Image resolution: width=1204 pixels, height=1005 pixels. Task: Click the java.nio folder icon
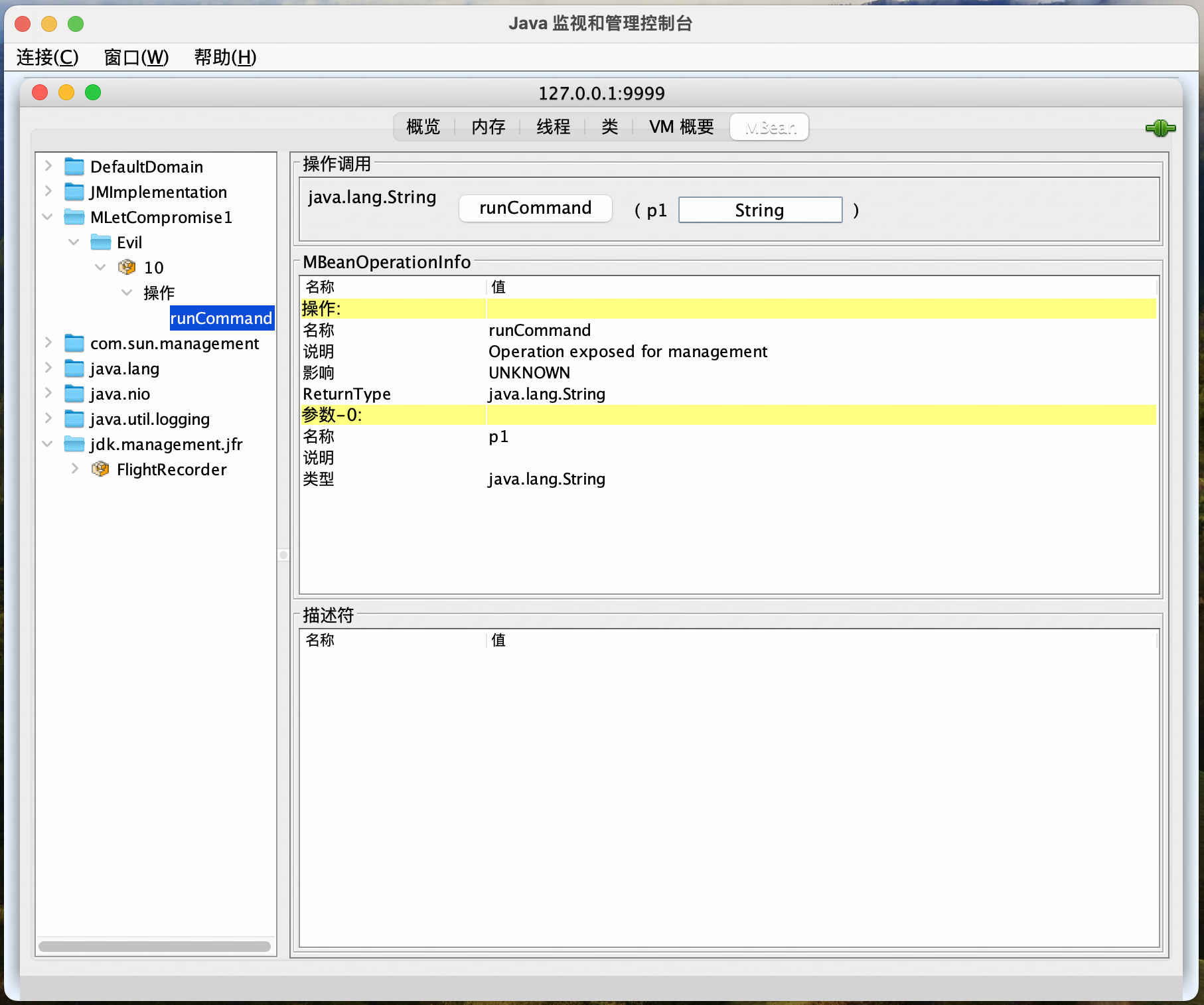[x=74, y=393]
